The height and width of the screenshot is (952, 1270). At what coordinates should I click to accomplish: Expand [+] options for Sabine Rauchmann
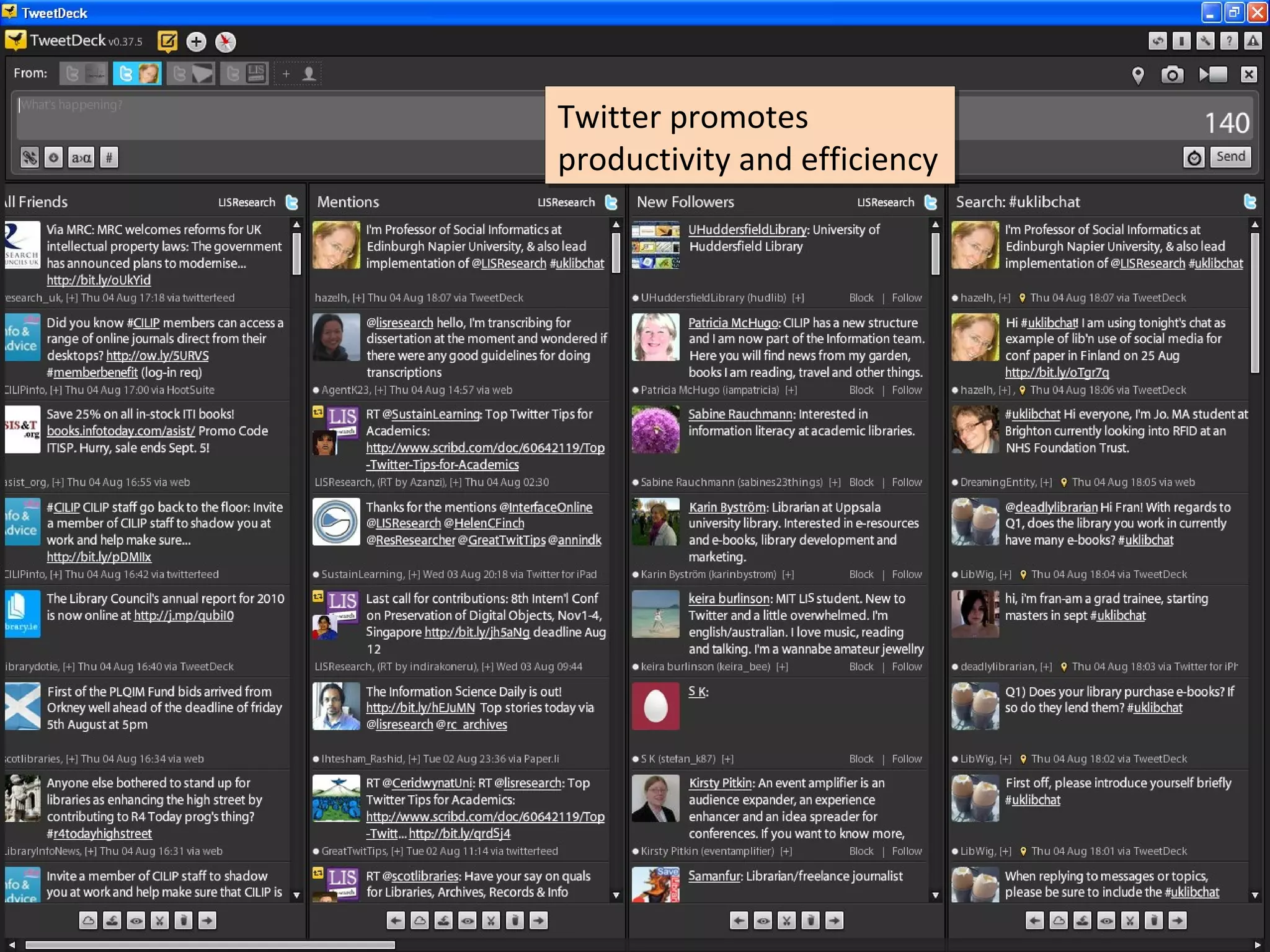pos(835,482)
